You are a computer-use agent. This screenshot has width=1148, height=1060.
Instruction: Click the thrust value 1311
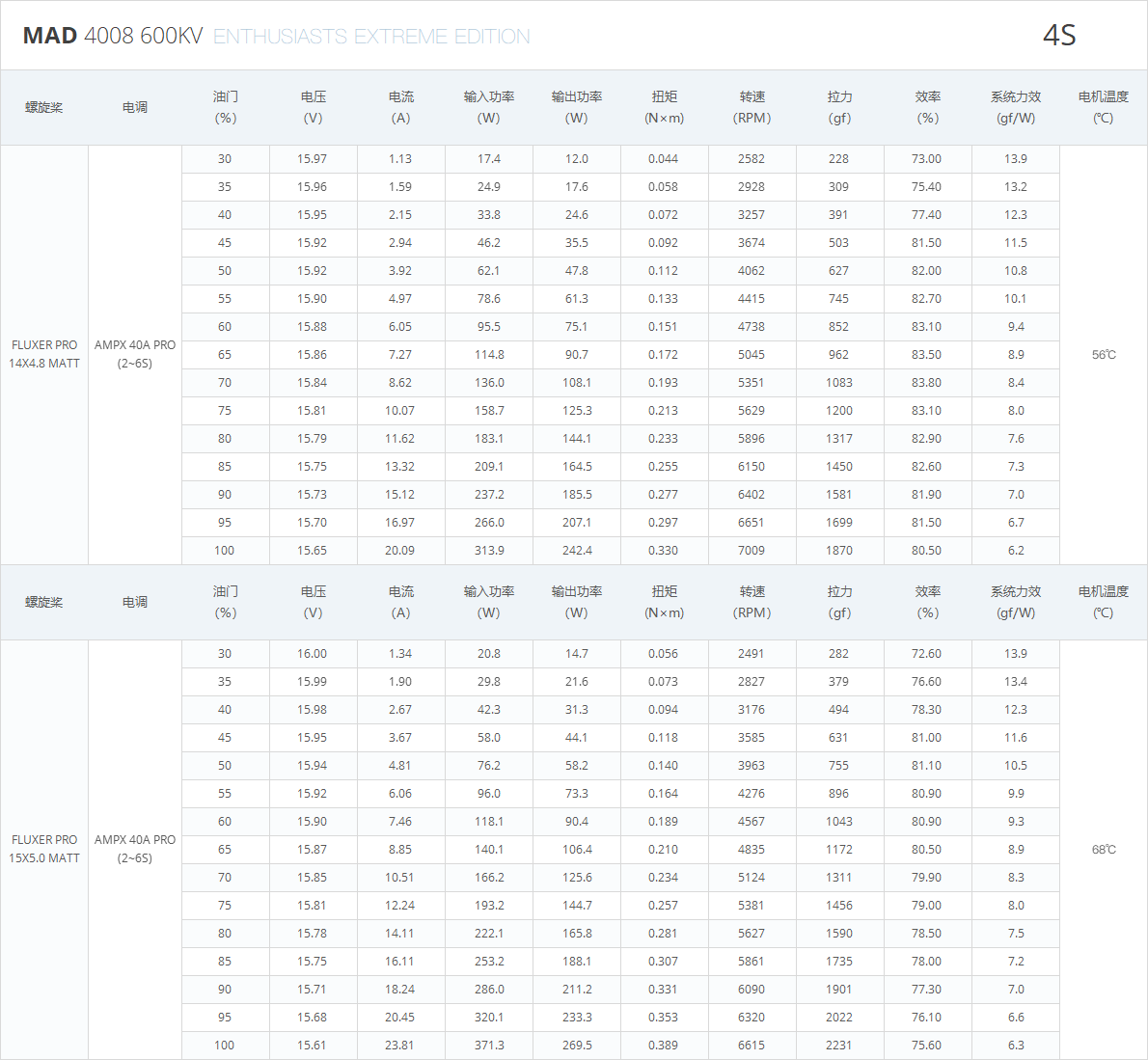pos(839,878)
